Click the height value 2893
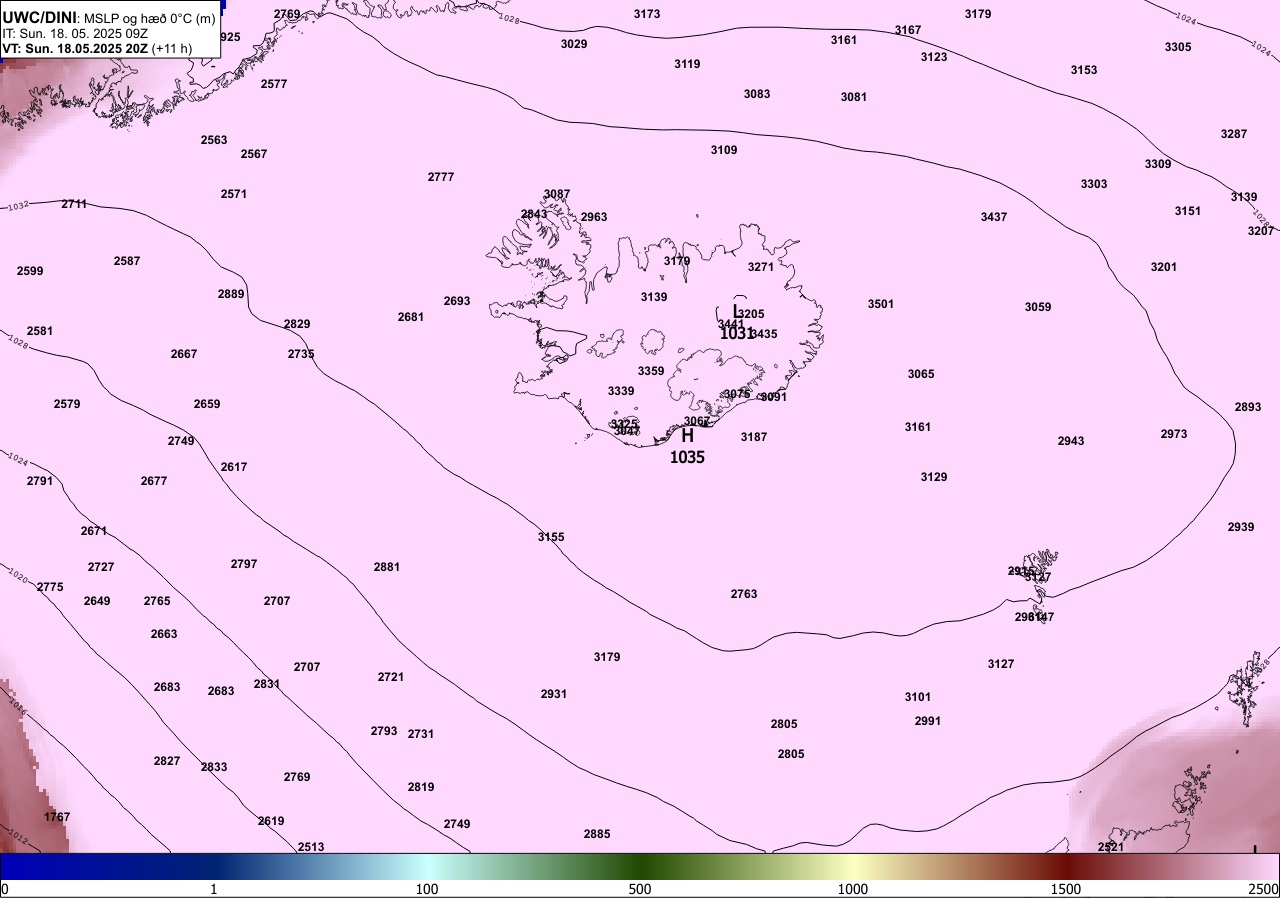This screenshot has width=1280, height=898. point(1248,407)
